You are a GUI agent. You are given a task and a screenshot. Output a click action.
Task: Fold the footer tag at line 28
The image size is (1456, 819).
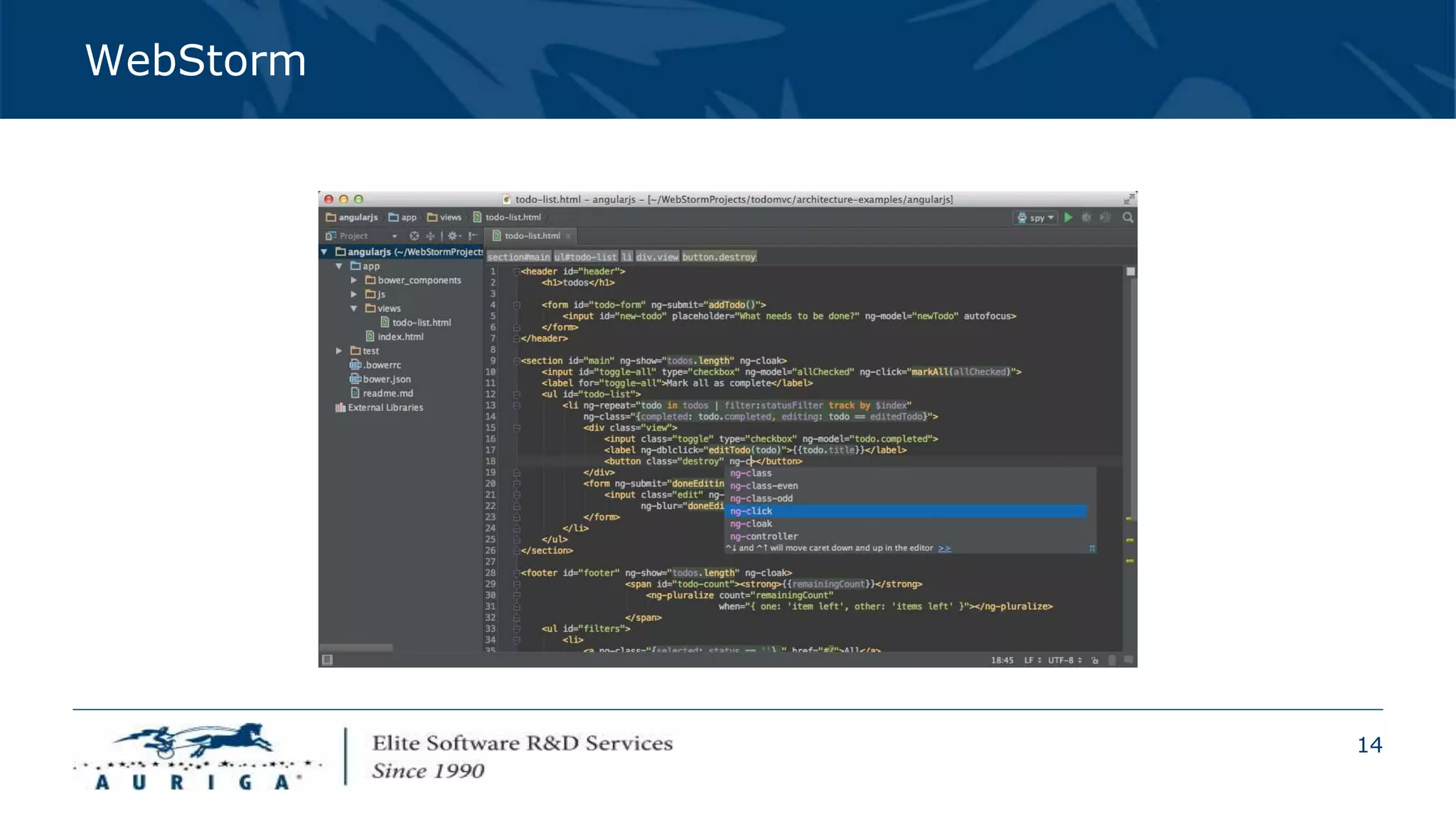[517, 573]
